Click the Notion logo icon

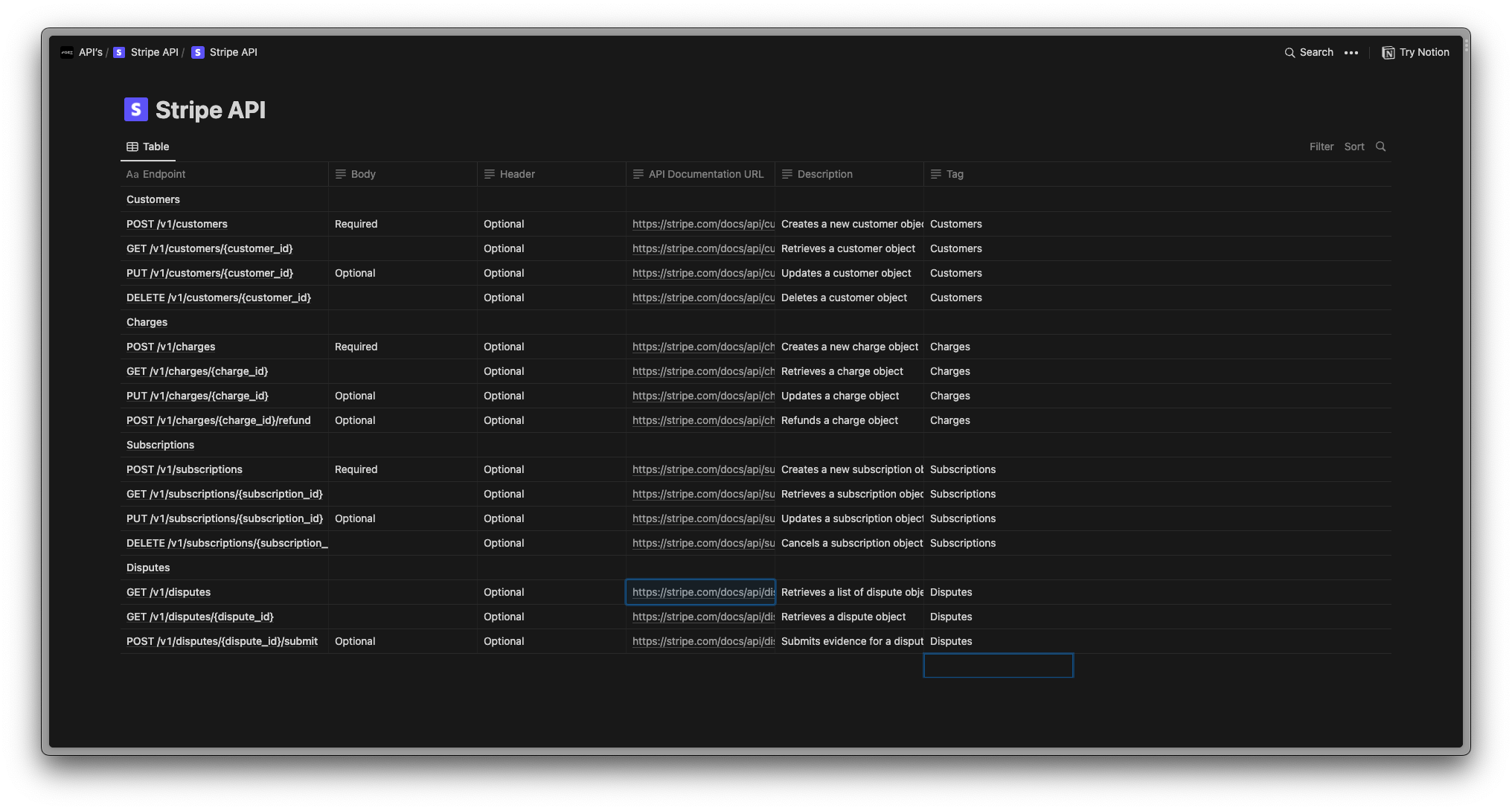pos(1388,53)
